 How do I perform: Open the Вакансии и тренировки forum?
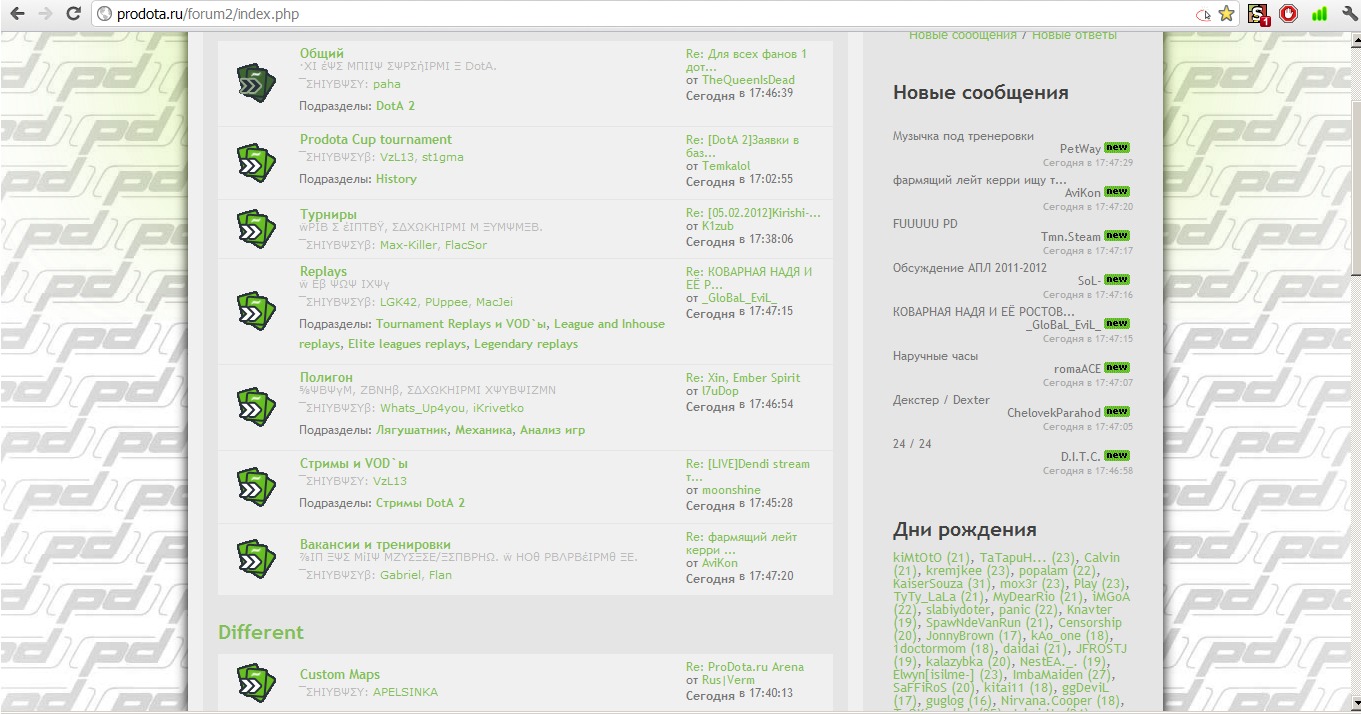(x=375, y=544)
